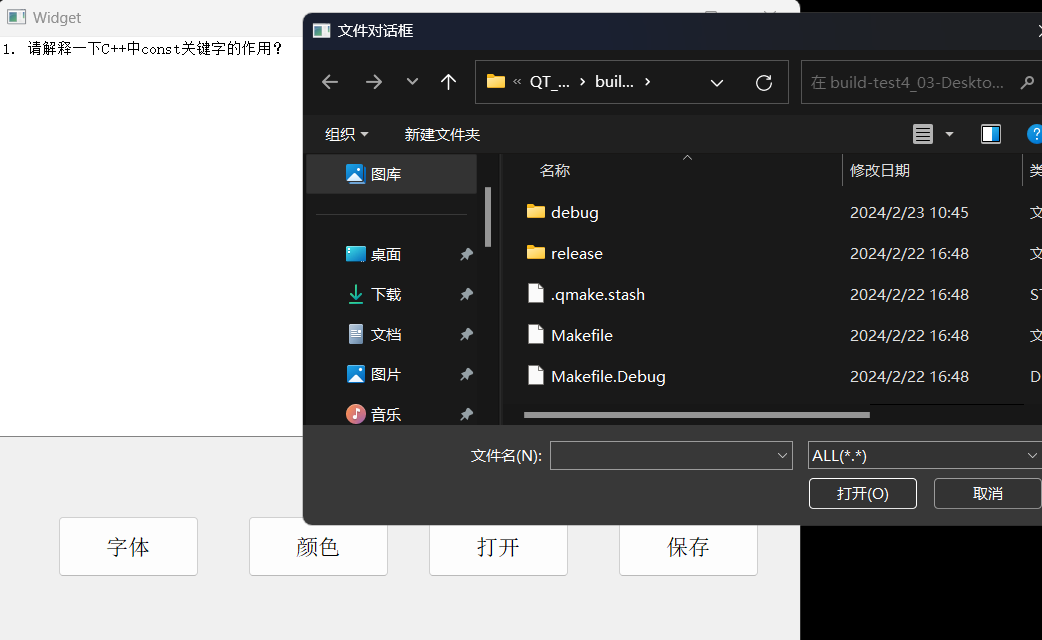Refresh the current folder listing
The width and height of the screenshot is (1042, 640).
(x=764, y=82)
